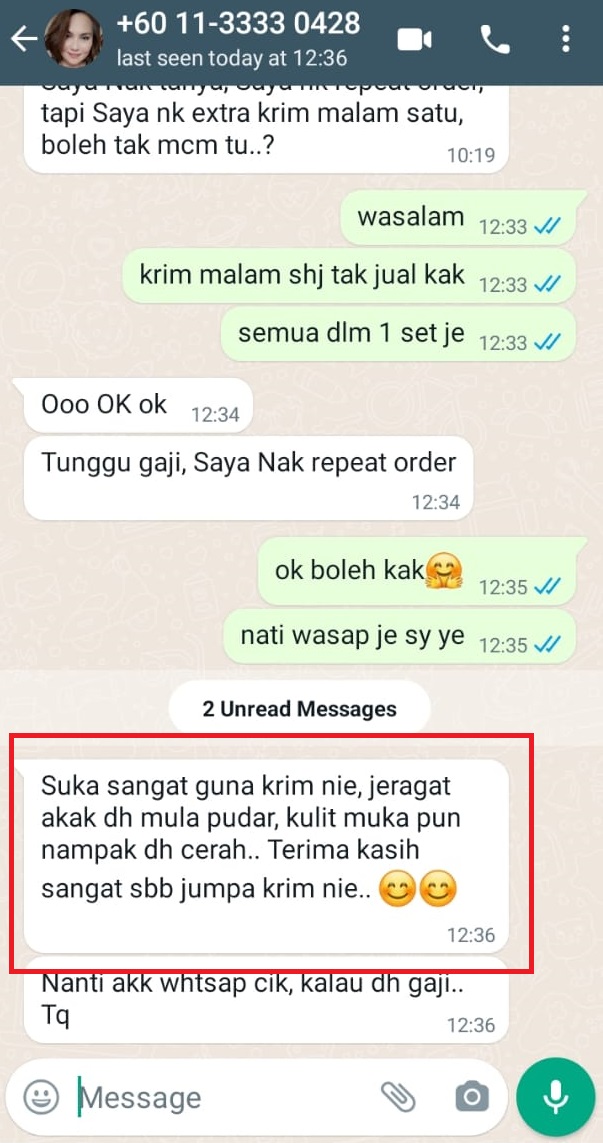This screenshot has height=1143, width=603.
Task: Select the 'krim malam shj tak jual kak' message
Action: (x=349, y=277)
